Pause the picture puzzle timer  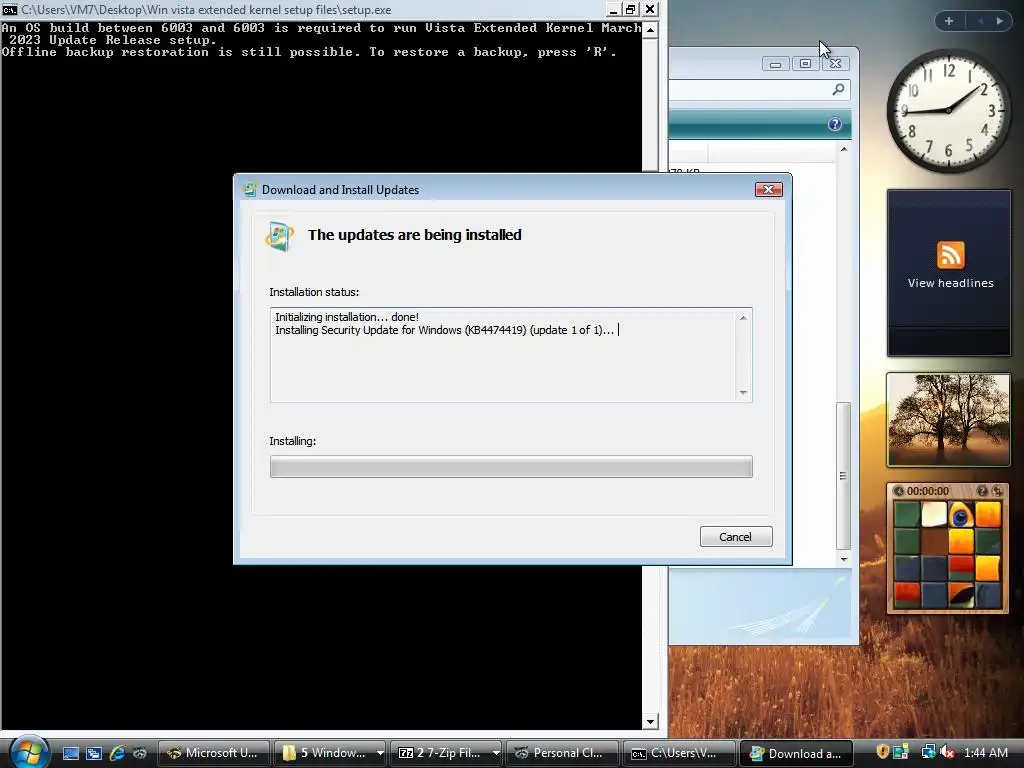[x=899, y=491]
